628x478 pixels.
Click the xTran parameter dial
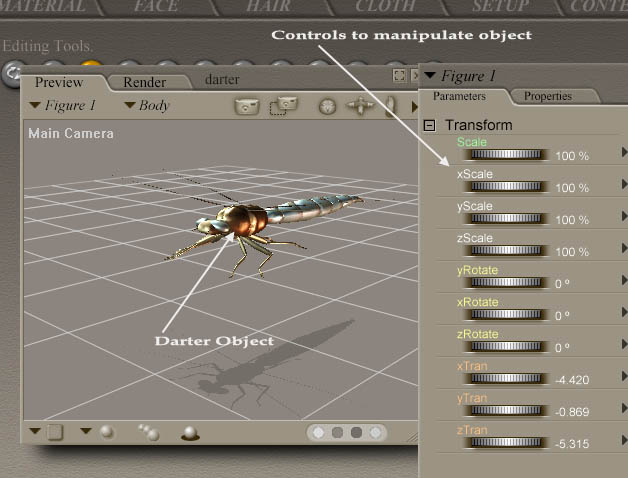point(506,379)
